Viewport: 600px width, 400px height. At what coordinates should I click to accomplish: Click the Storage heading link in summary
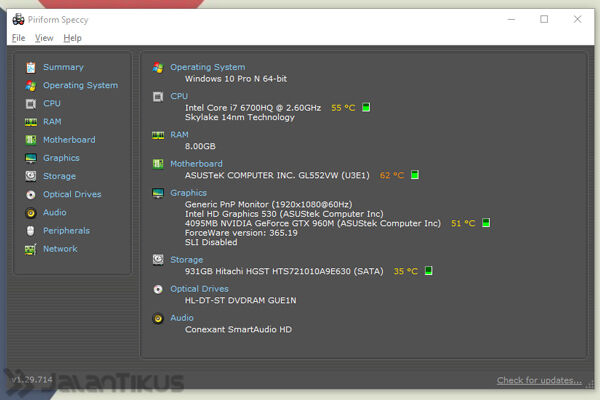[187, 260]
